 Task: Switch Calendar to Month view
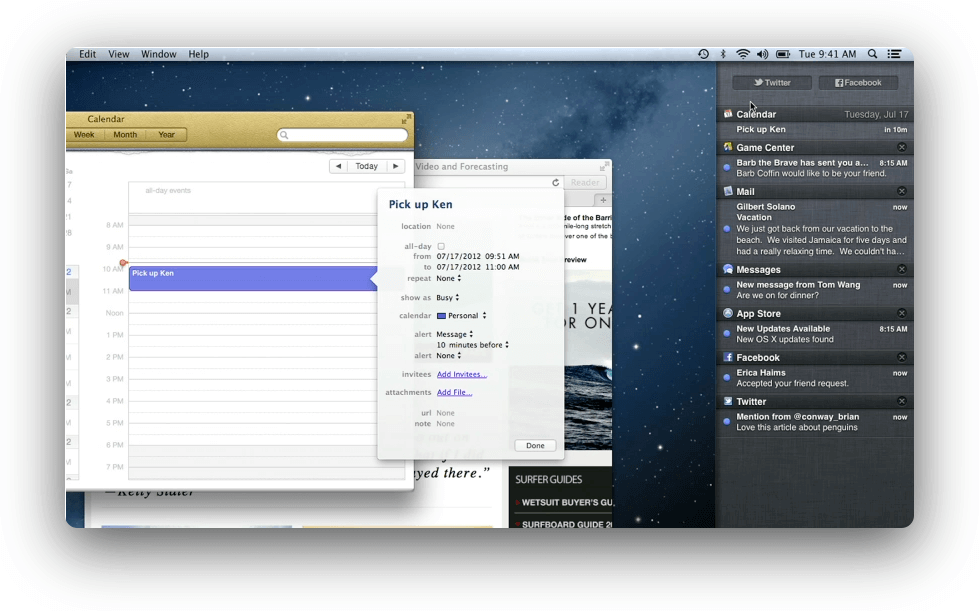tap(125, 135)
